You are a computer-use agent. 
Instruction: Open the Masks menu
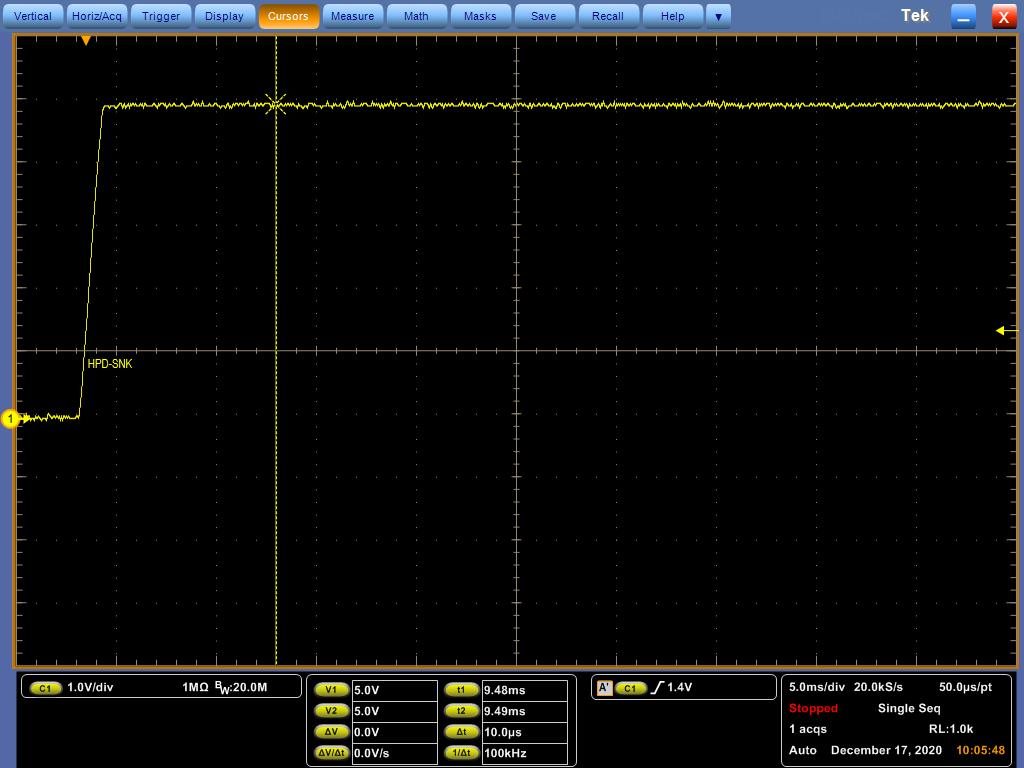480,16
